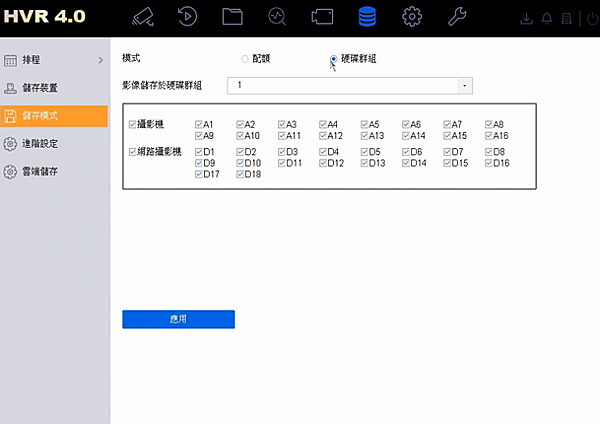
Task: Uncheck IP camera D17 checkbox
Action: point(199,174)
